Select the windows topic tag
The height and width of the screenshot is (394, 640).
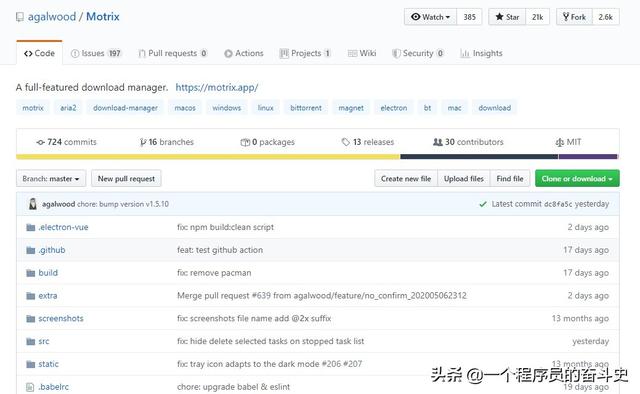(x=227, y=108)
